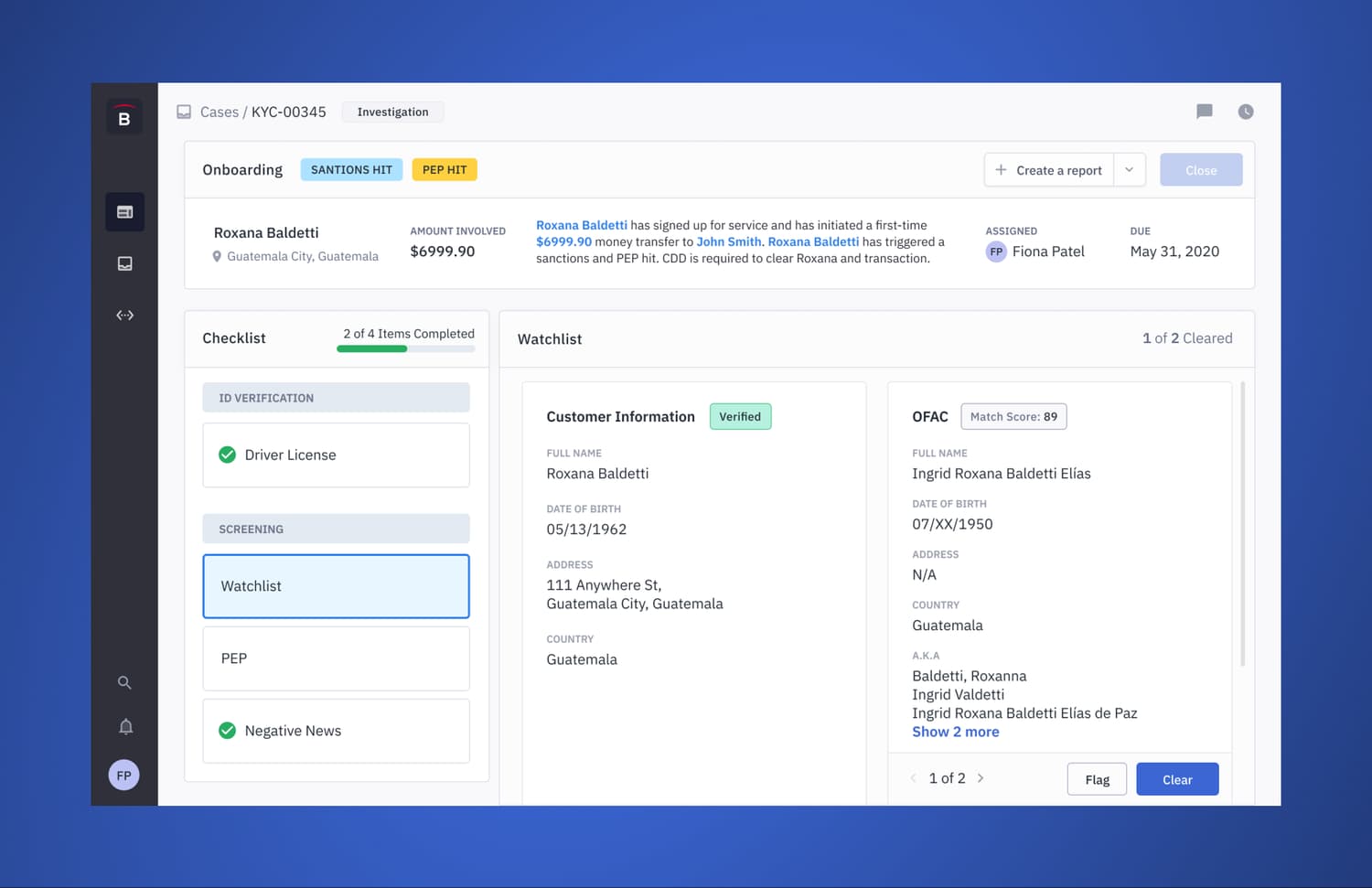Image resolution: width=1372 pixels, height=888 pixels.
Task: Click the Cases breadcrumb link
Action: [x=220, y=112]
